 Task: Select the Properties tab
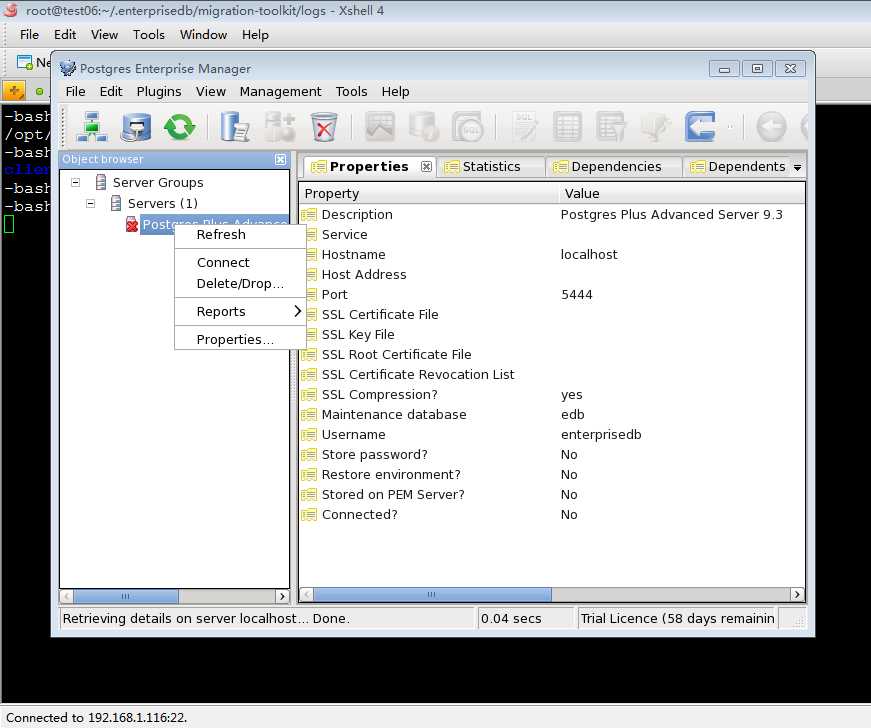[x=368, y=167]
